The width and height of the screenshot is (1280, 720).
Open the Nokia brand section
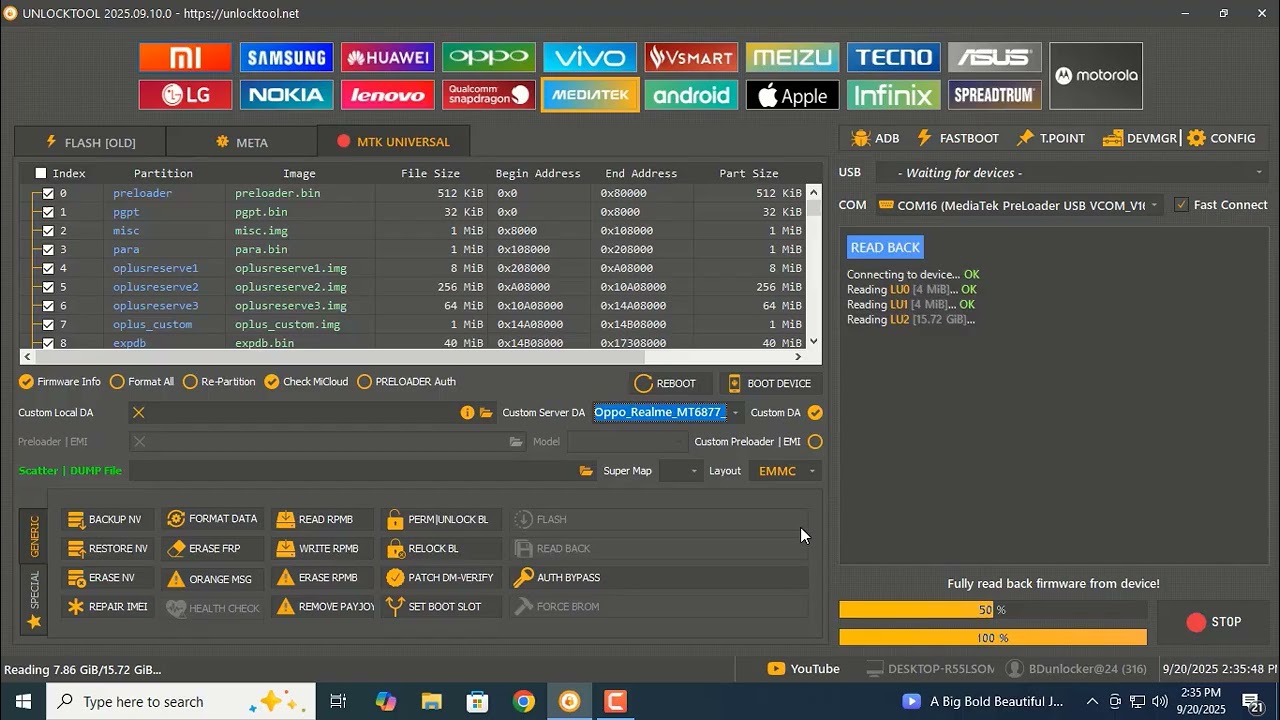(286, 95)
